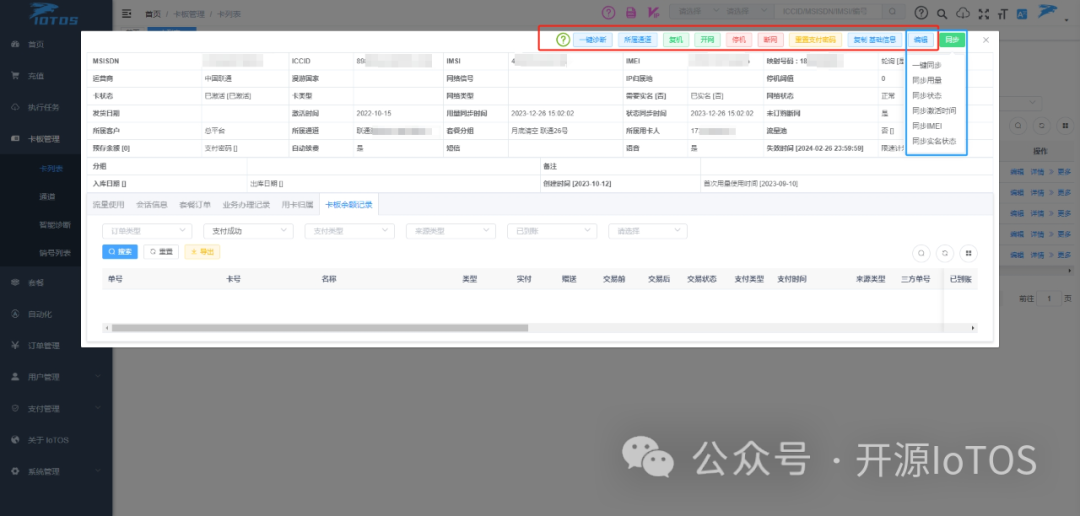Screen dimensions: 1080x516
Task: Click the blue language translate icon
Action: point(1022,13)
